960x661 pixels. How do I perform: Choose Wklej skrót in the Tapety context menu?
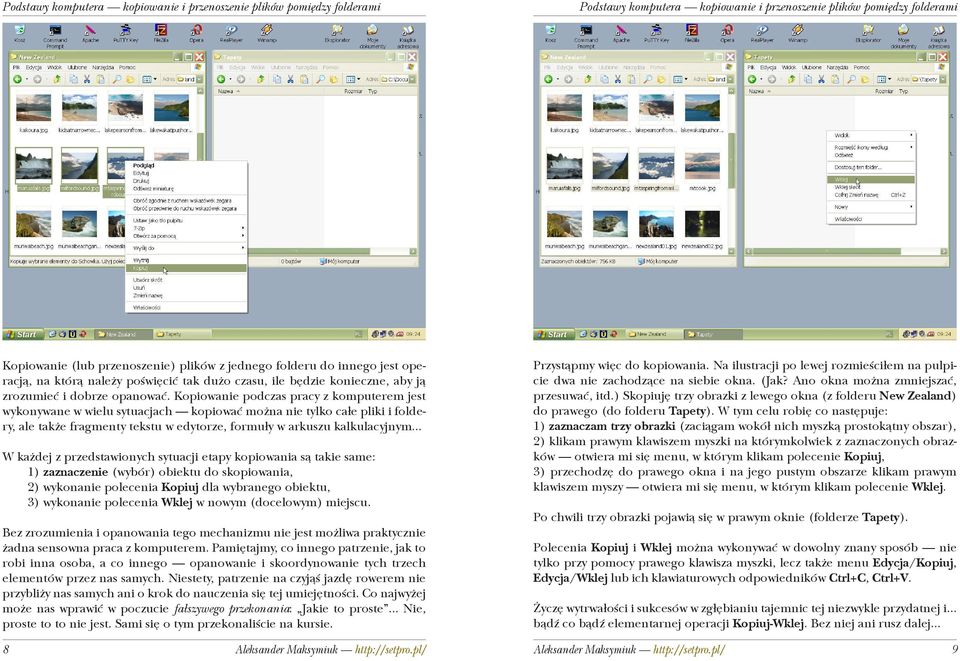tap(871, 187)
